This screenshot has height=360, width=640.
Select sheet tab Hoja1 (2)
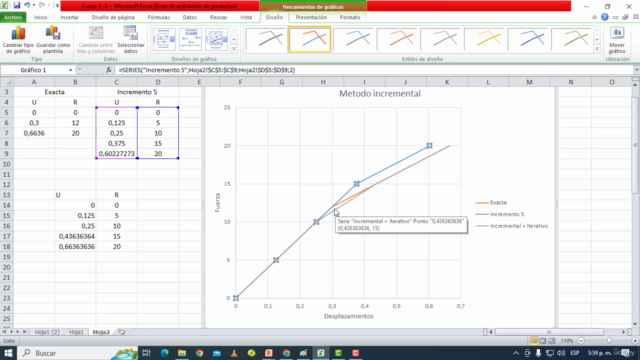point(47,332)
